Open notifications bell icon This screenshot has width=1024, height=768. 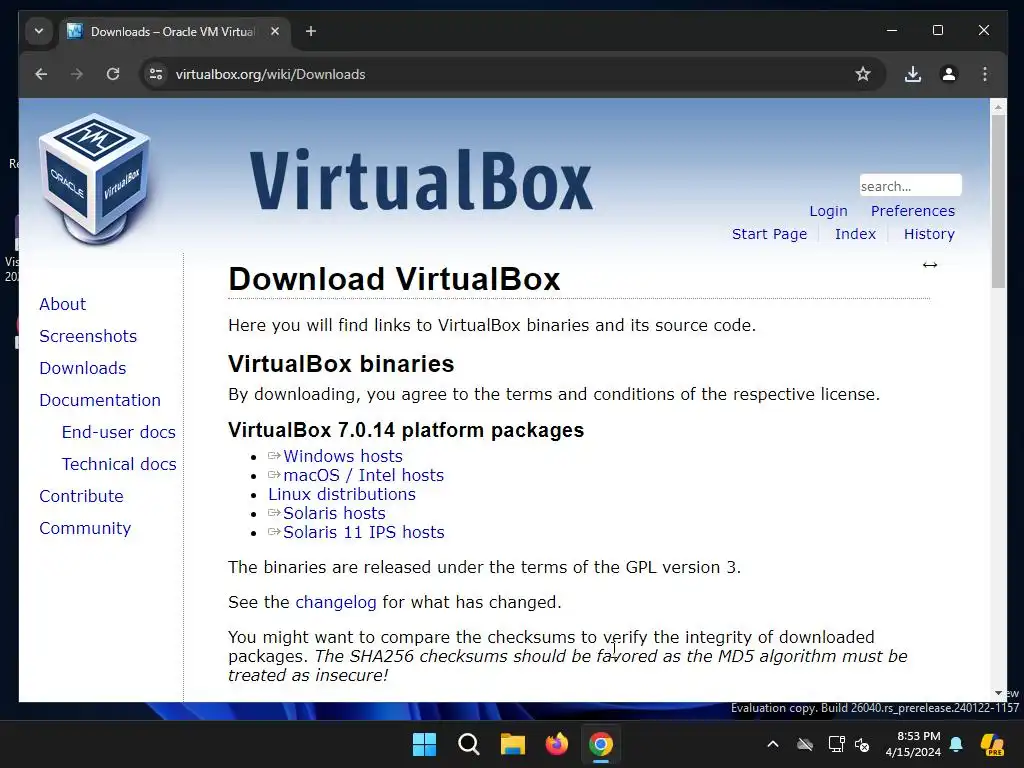956,744
